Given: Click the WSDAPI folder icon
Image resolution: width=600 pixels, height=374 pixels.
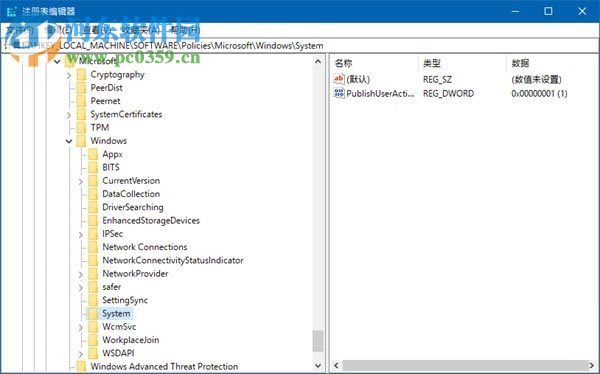Looking at the screenshot, I should pyautogui.click(x=93, y=353).
